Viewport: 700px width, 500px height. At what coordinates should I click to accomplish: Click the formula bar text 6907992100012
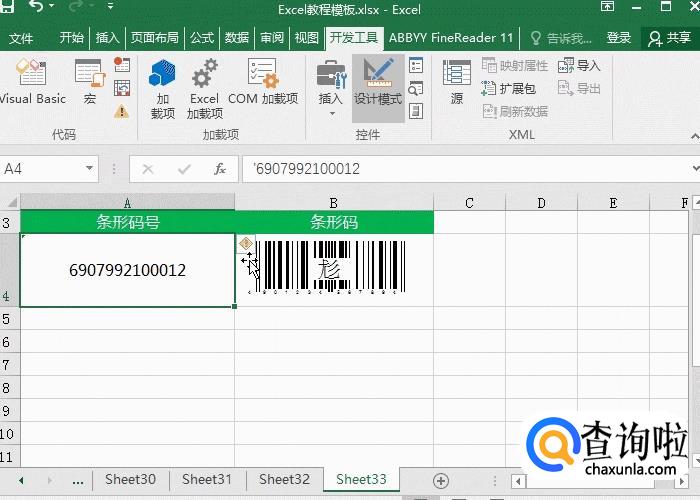pyautogui.click(x=308, y=169)
